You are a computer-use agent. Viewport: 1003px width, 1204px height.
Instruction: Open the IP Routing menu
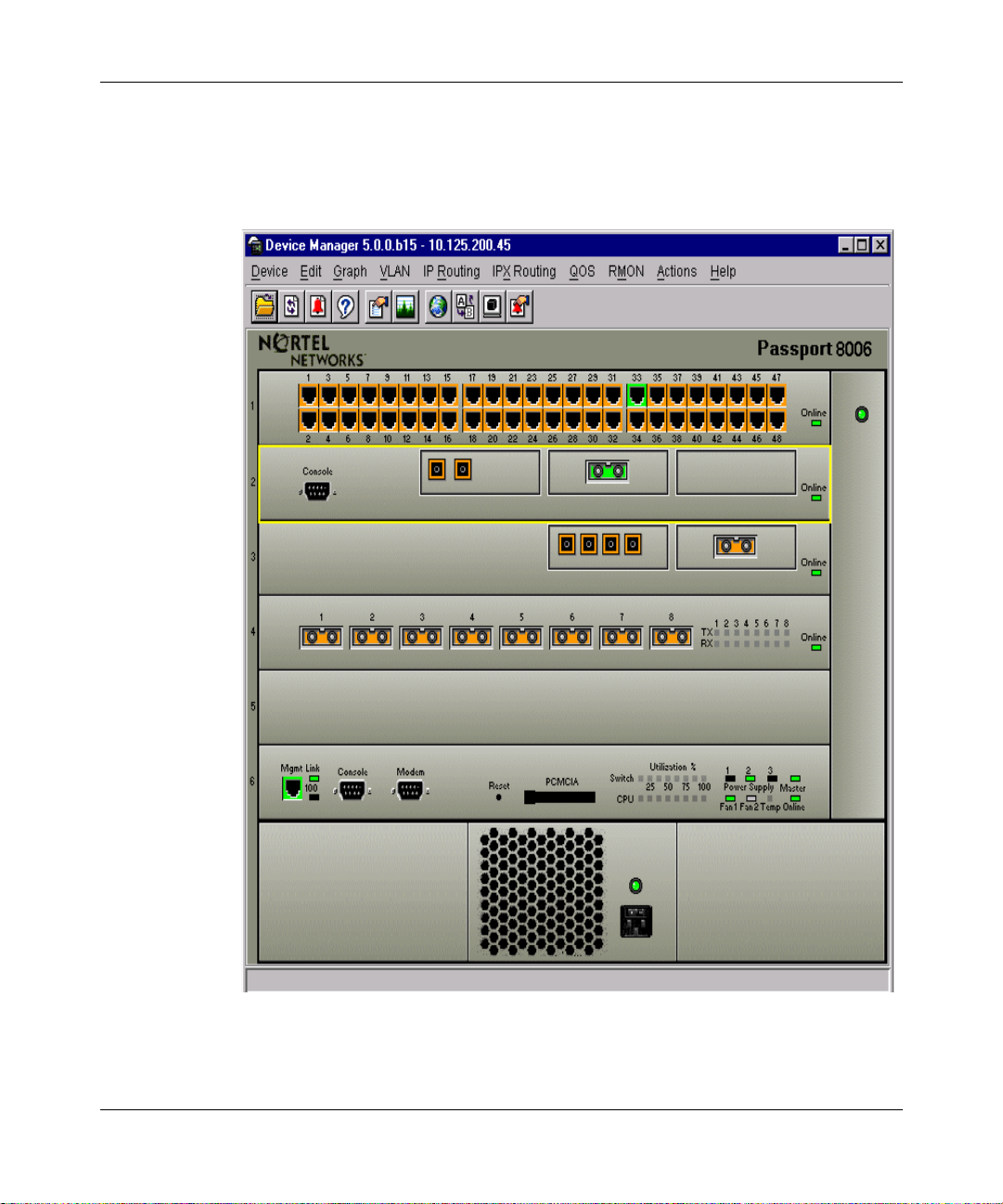pyautogui.click(x=451, y=271)
